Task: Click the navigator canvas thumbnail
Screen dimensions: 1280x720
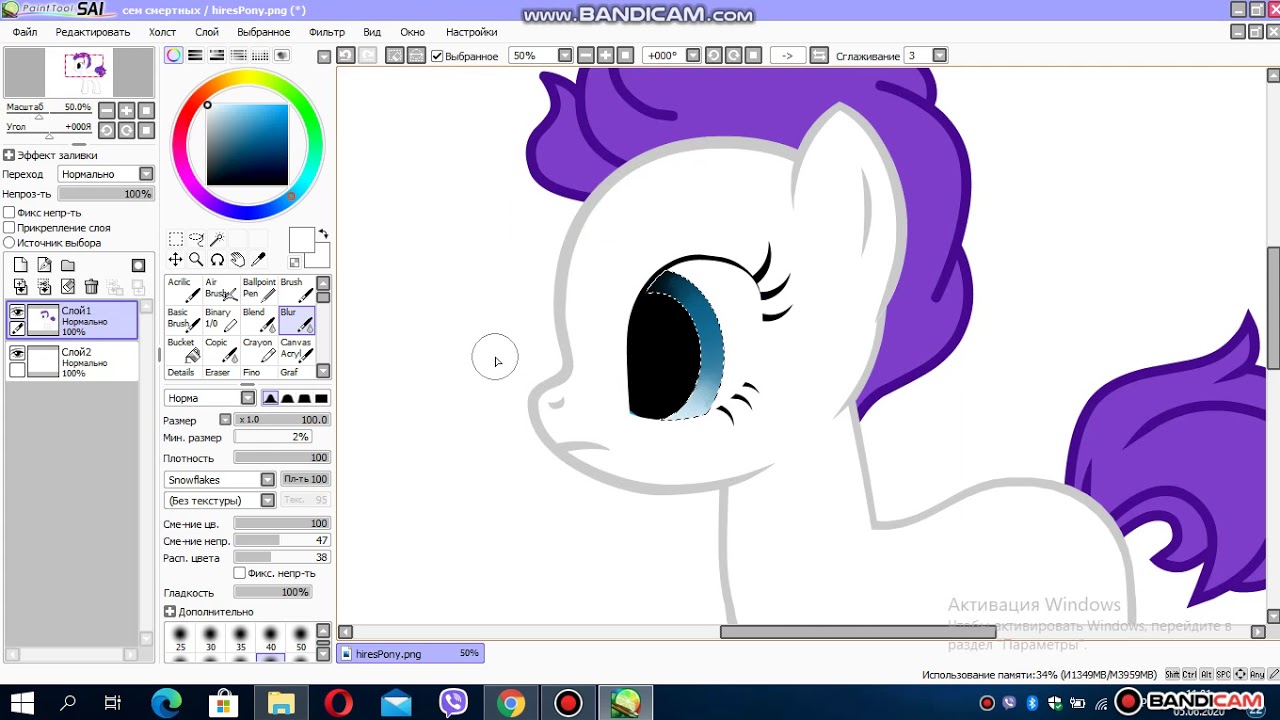Action: (x=79, y=71)
